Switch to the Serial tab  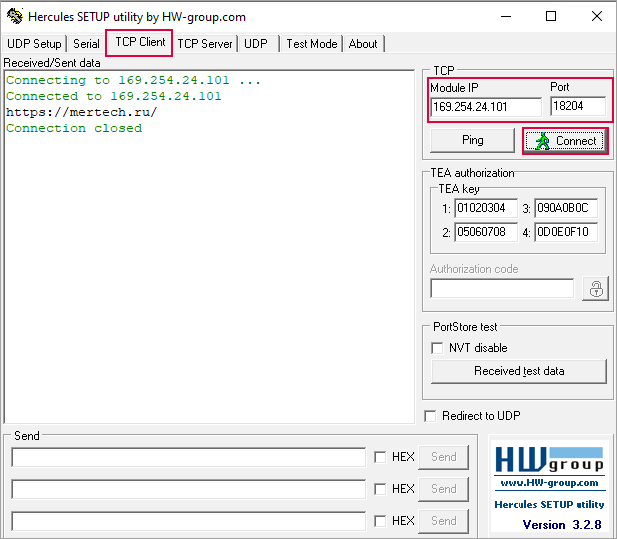coord(86,44)
